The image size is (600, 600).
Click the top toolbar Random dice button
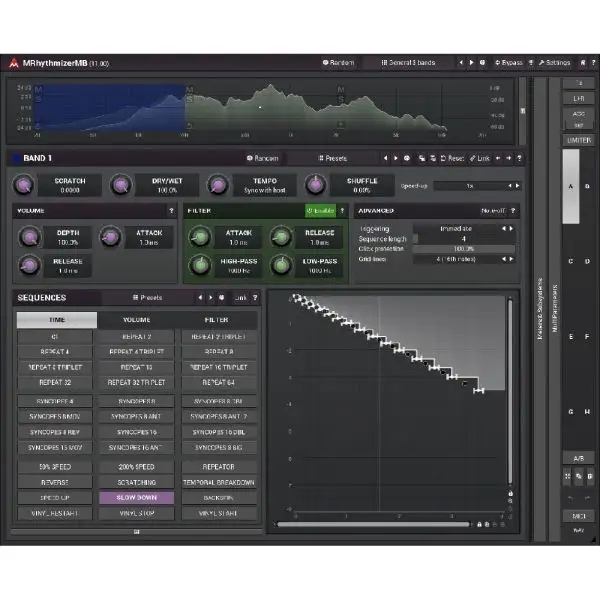click(x=338, y=62)
